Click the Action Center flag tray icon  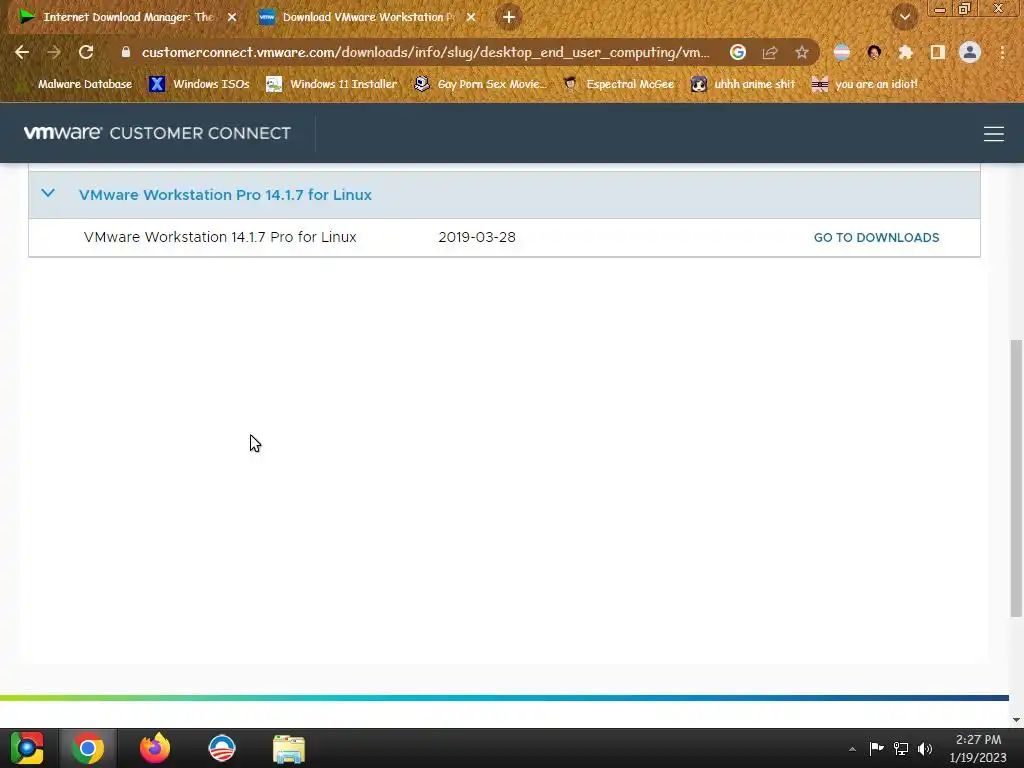[876, 748]
